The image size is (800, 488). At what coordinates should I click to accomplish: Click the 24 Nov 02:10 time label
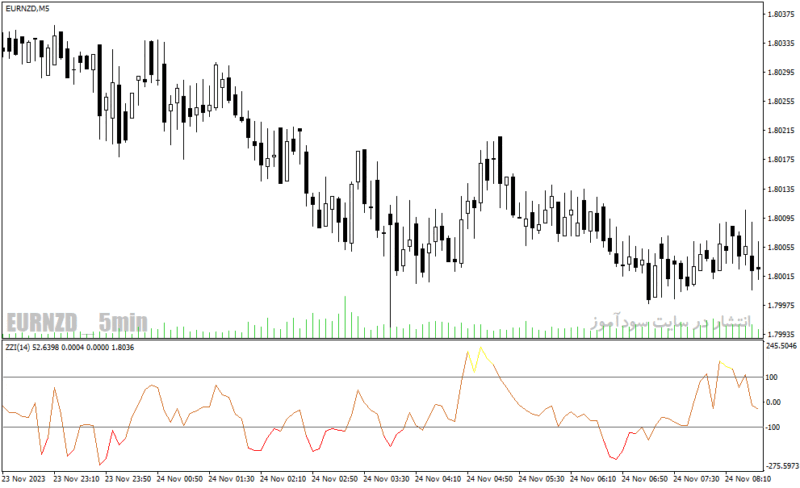point(283,479)
